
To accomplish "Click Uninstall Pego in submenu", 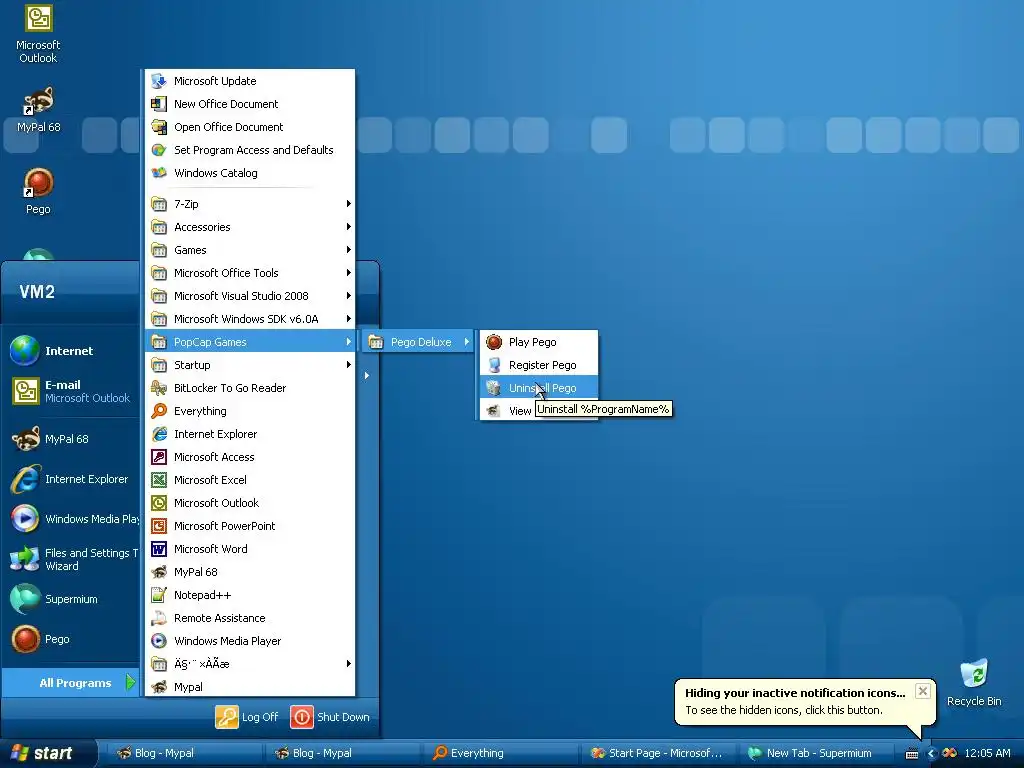I will coord(539,388).
